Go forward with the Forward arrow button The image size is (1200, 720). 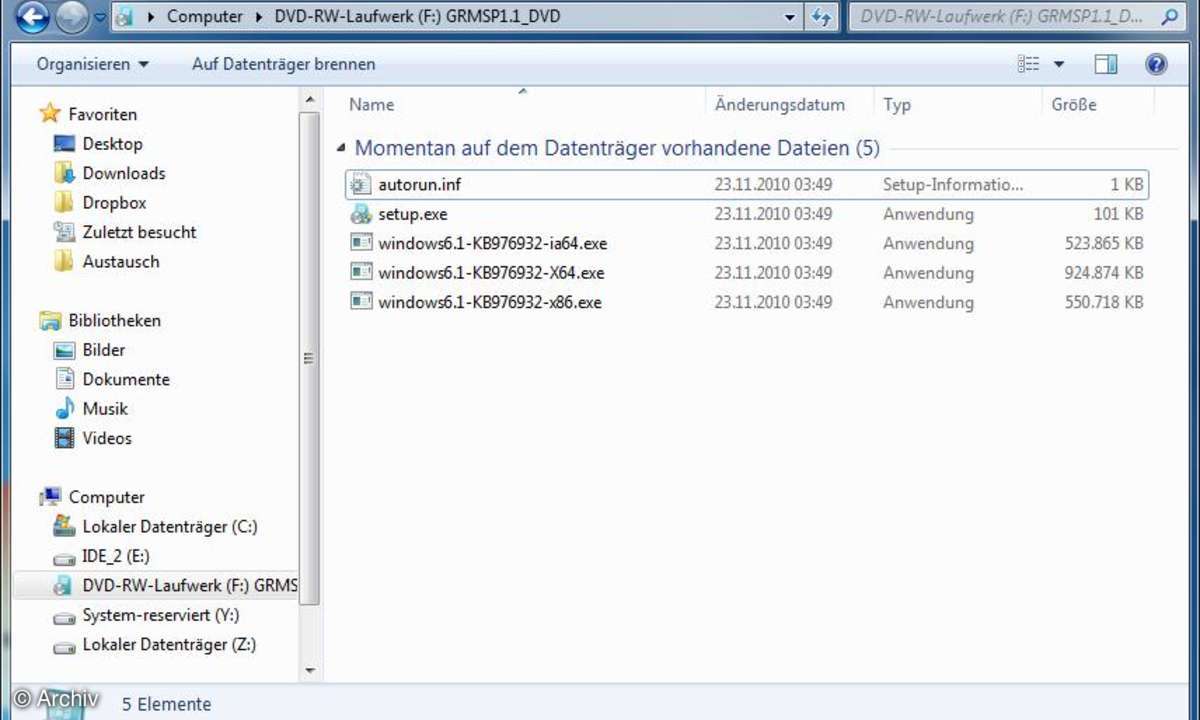[x=71, y=17]
